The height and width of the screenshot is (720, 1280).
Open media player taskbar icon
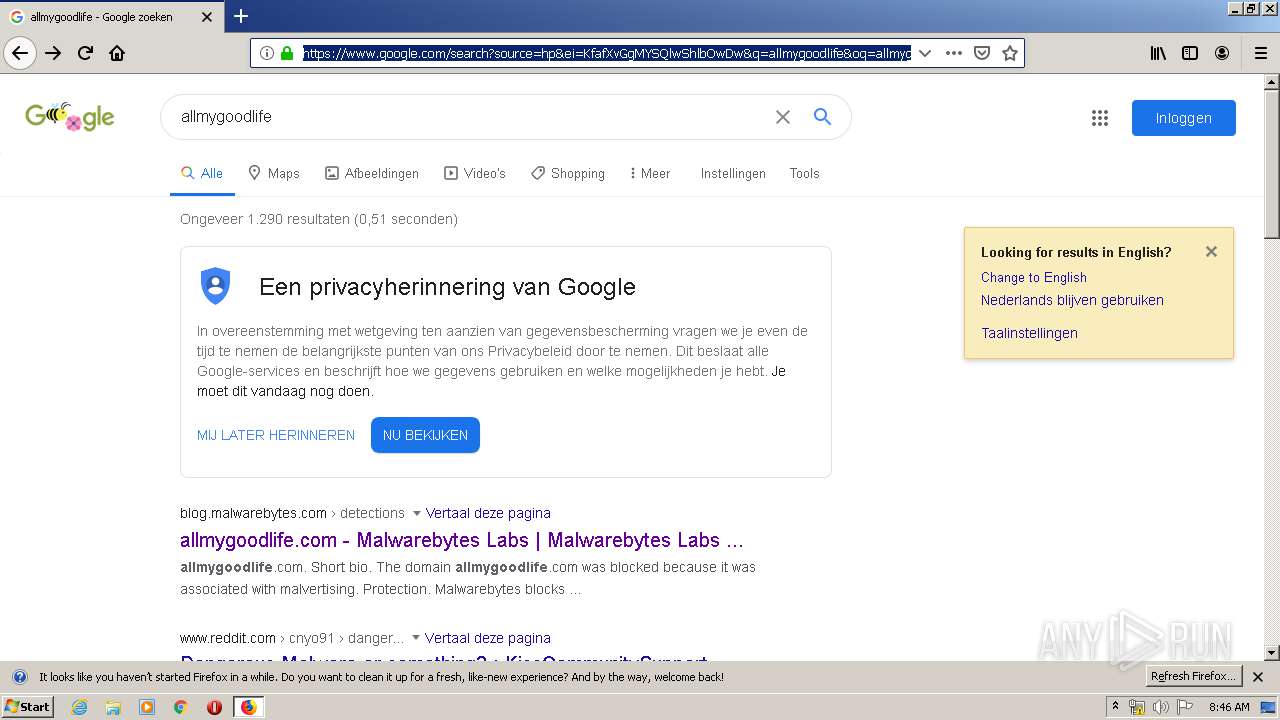147,707
